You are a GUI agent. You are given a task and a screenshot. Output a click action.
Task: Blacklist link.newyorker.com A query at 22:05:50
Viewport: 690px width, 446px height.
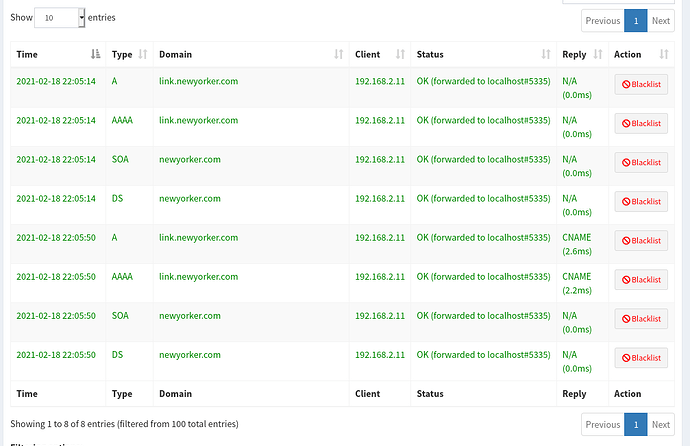pyautogui.click(x=641, y=241)
